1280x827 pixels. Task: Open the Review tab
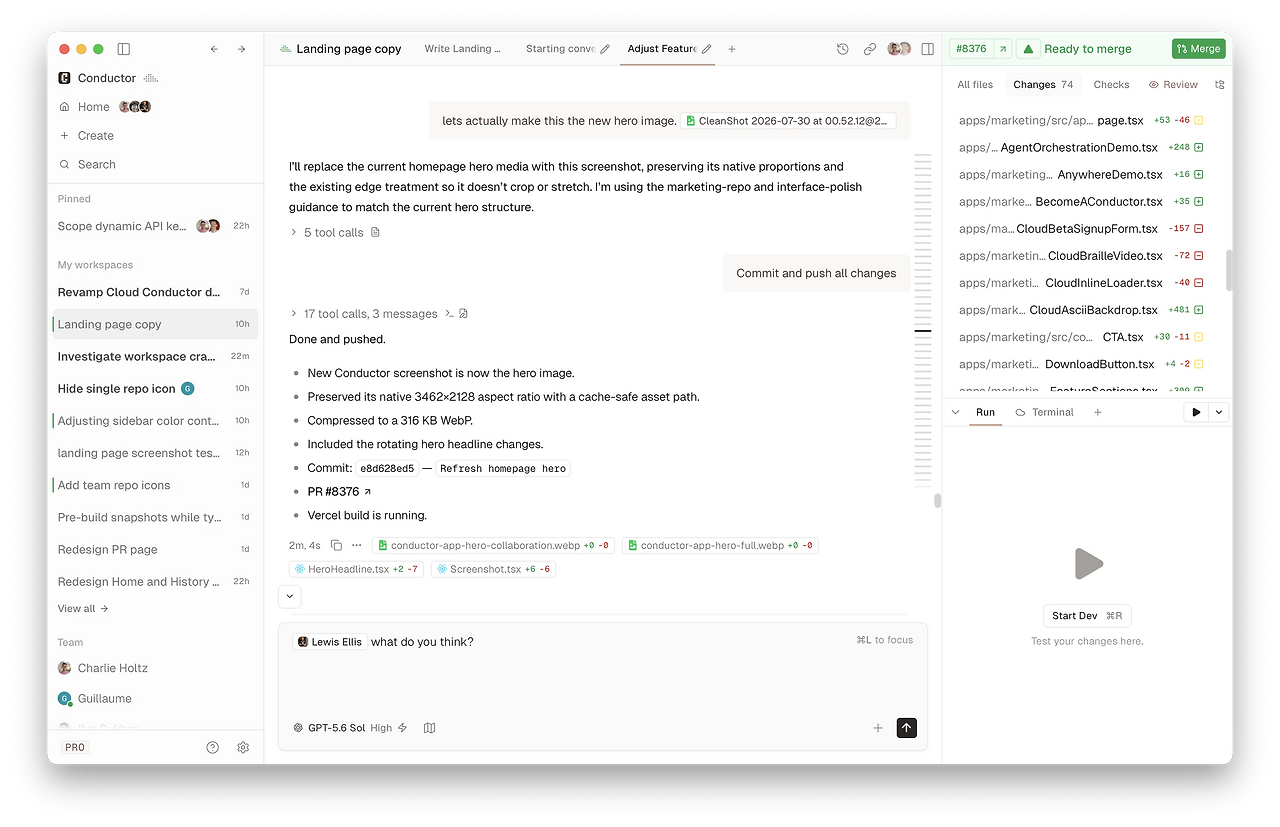point(1173,85)
